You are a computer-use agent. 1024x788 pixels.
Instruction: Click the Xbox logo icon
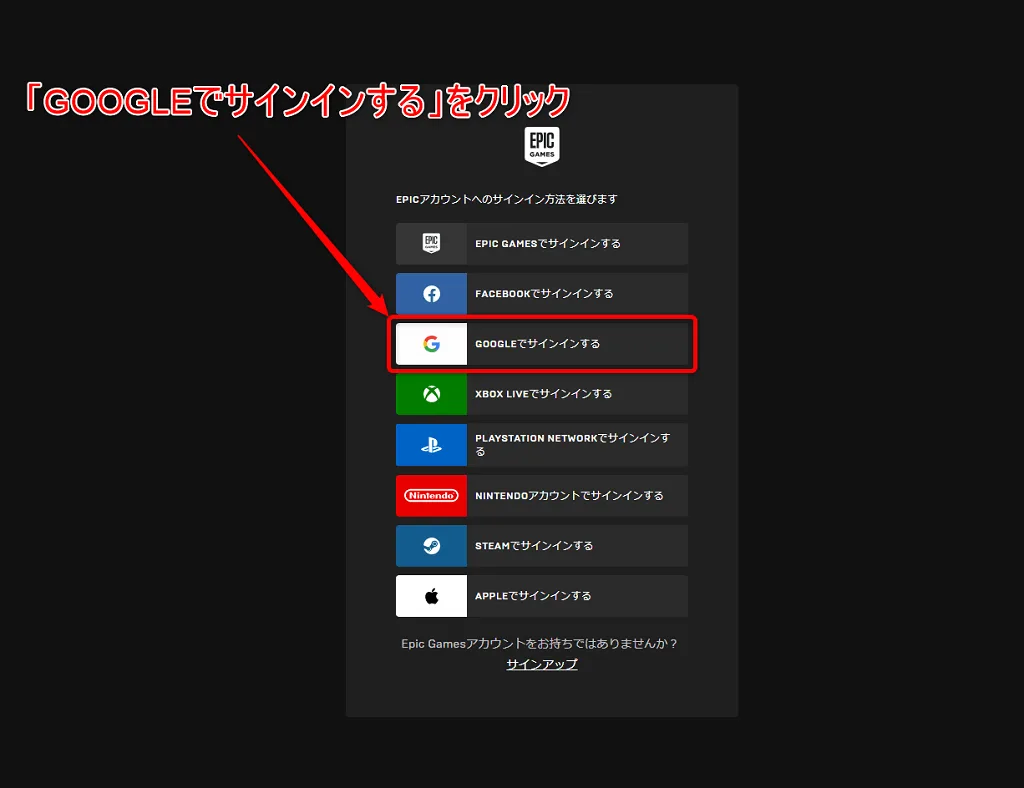pos(431,394)
